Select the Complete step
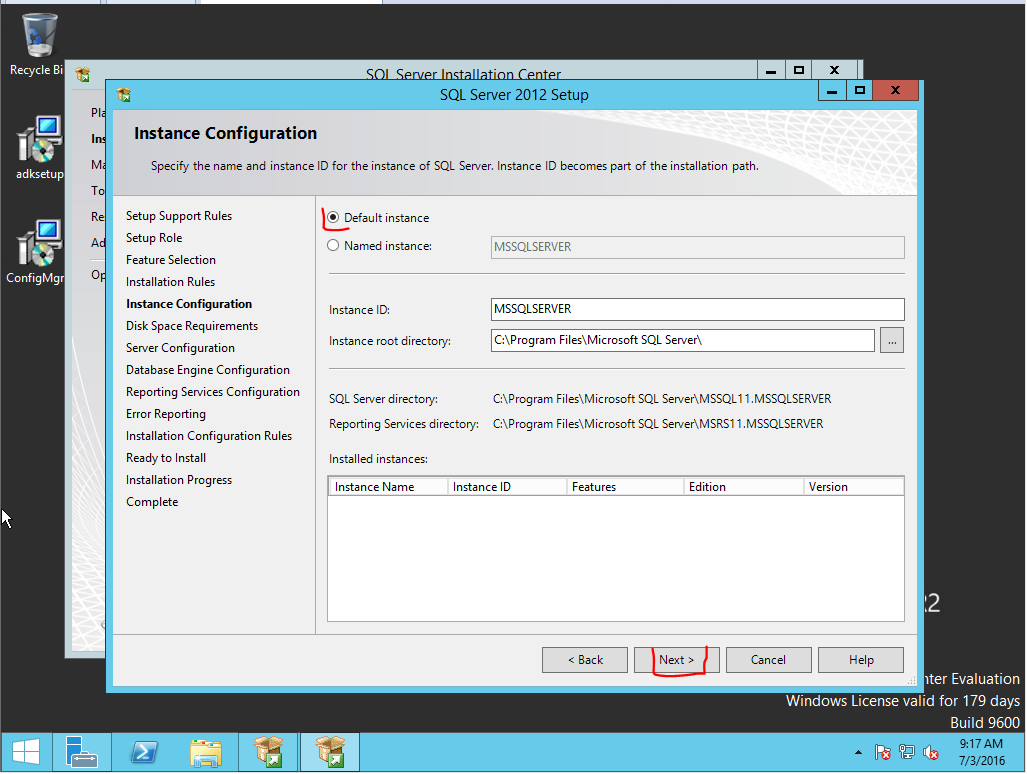 (152, 502)
